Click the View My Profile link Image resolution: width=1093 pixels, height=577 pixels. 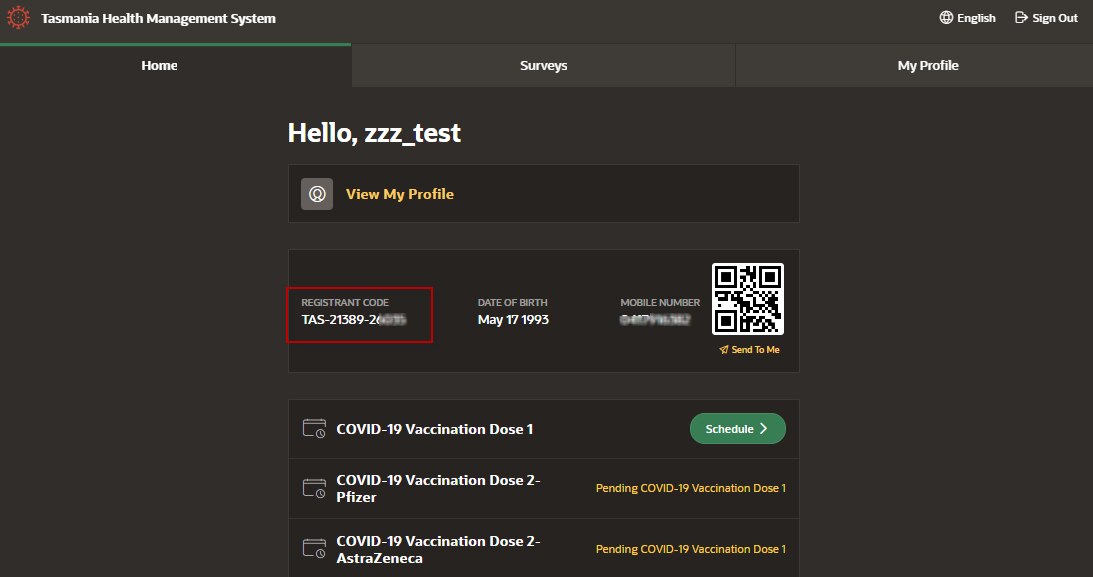[x=399, y=194]
